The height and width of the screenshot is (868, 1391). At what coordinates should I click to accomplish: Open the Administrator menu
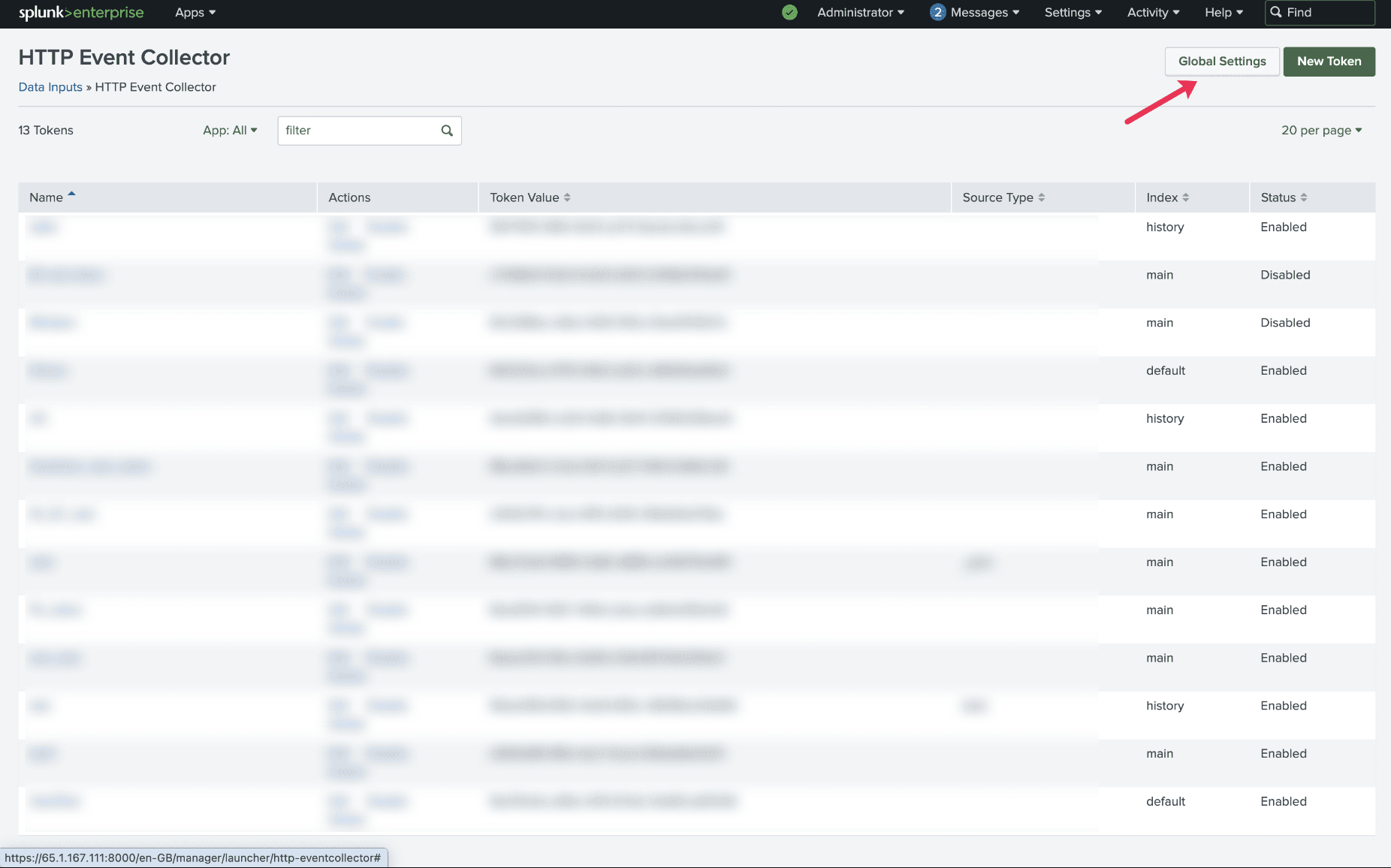[x=861, y=13]
